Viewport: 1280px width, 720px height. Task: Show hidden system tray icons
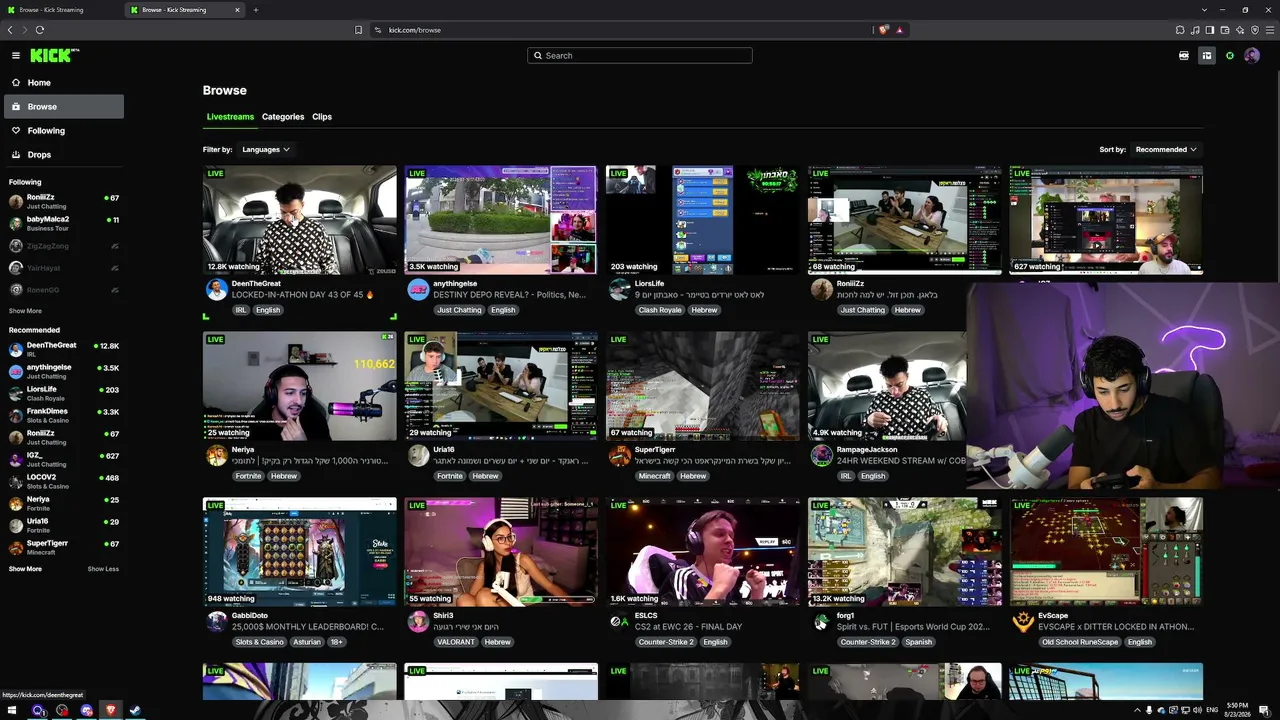1136,710
